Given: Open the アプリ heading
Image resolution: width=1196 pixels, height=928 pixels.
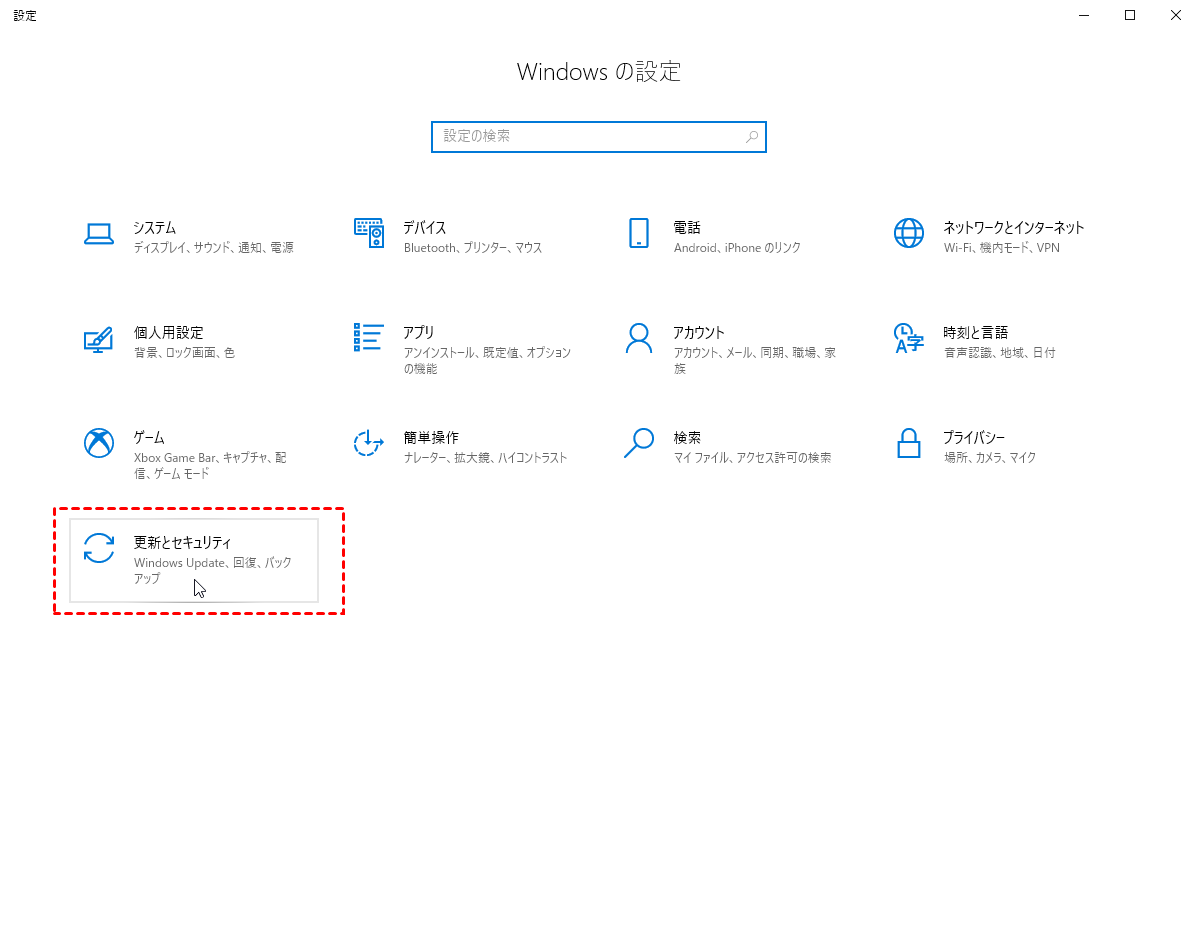Looking at the screenshot, I should 419,332.
